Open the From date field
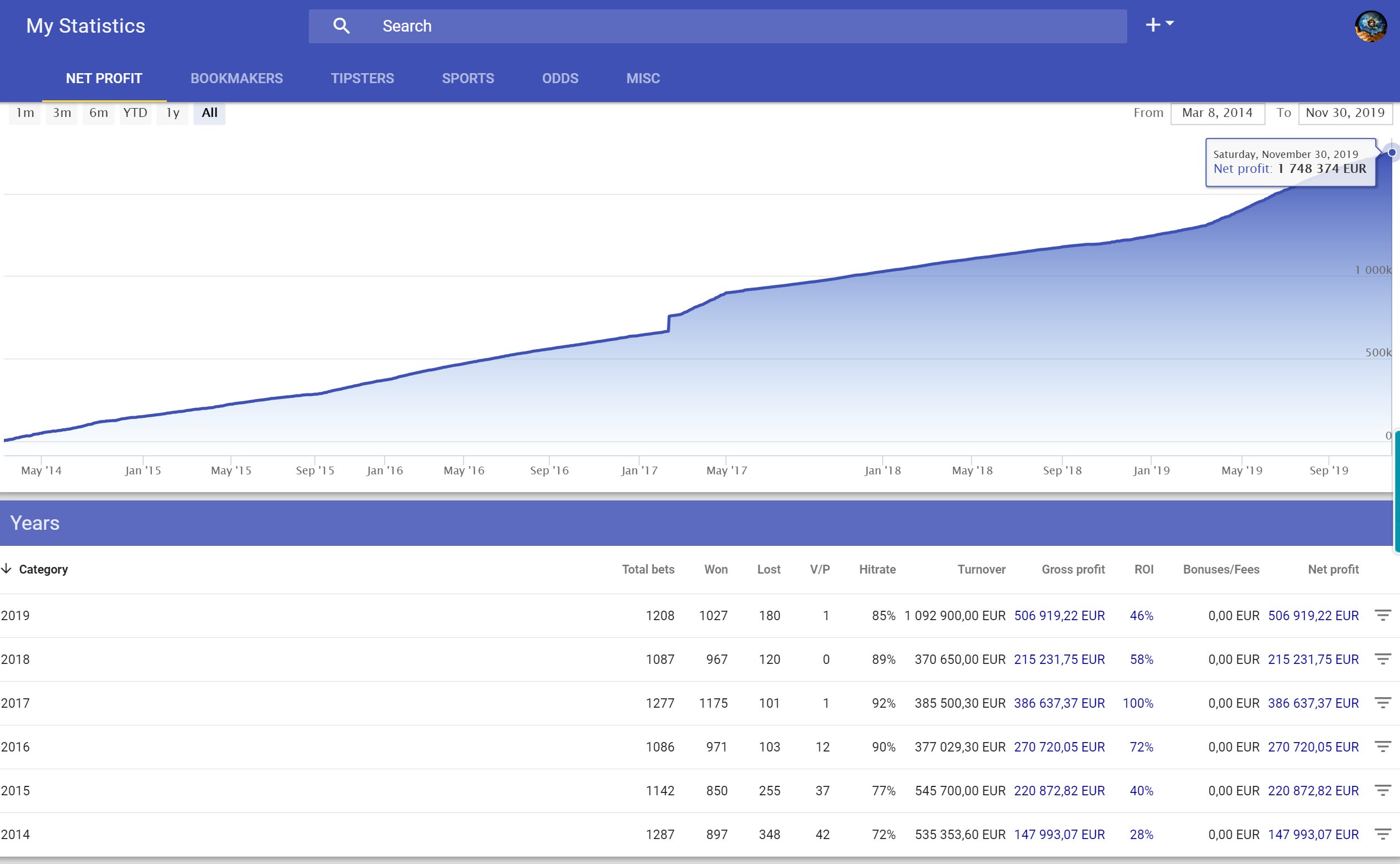 point(1217,113)
